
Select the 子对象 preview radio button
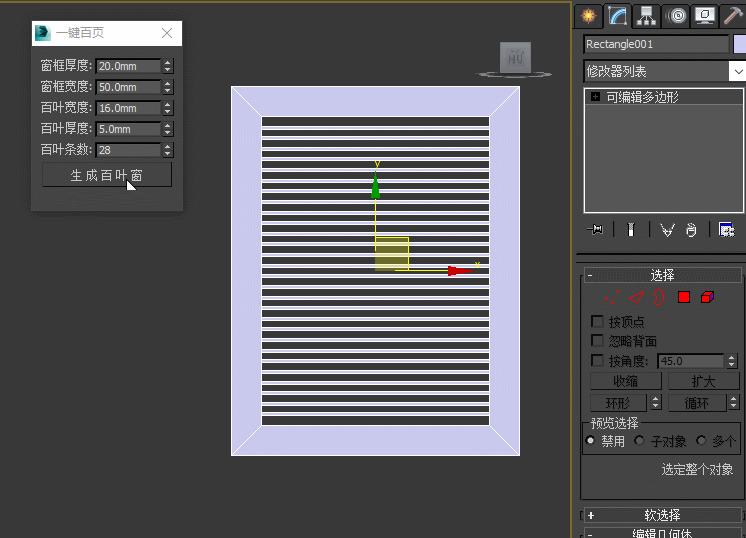(640, 441)
